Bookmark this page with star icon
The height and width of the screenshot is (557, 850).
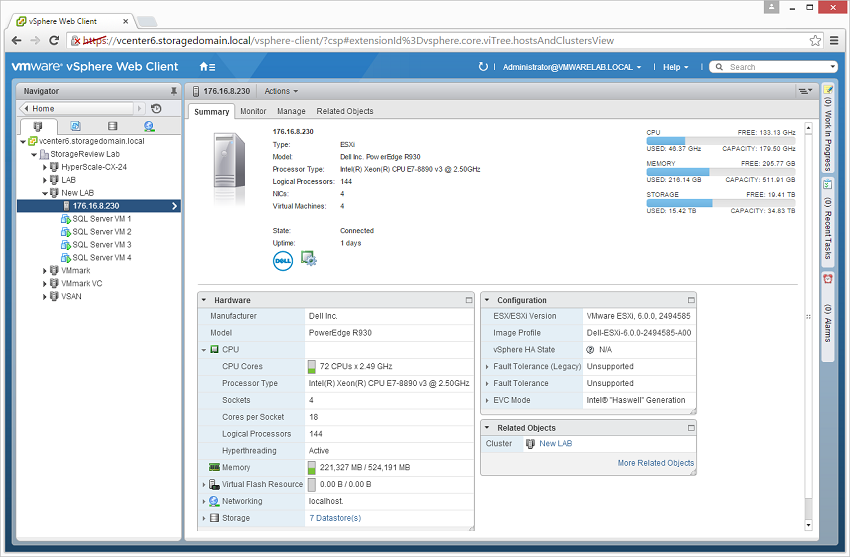coord(815,40)
